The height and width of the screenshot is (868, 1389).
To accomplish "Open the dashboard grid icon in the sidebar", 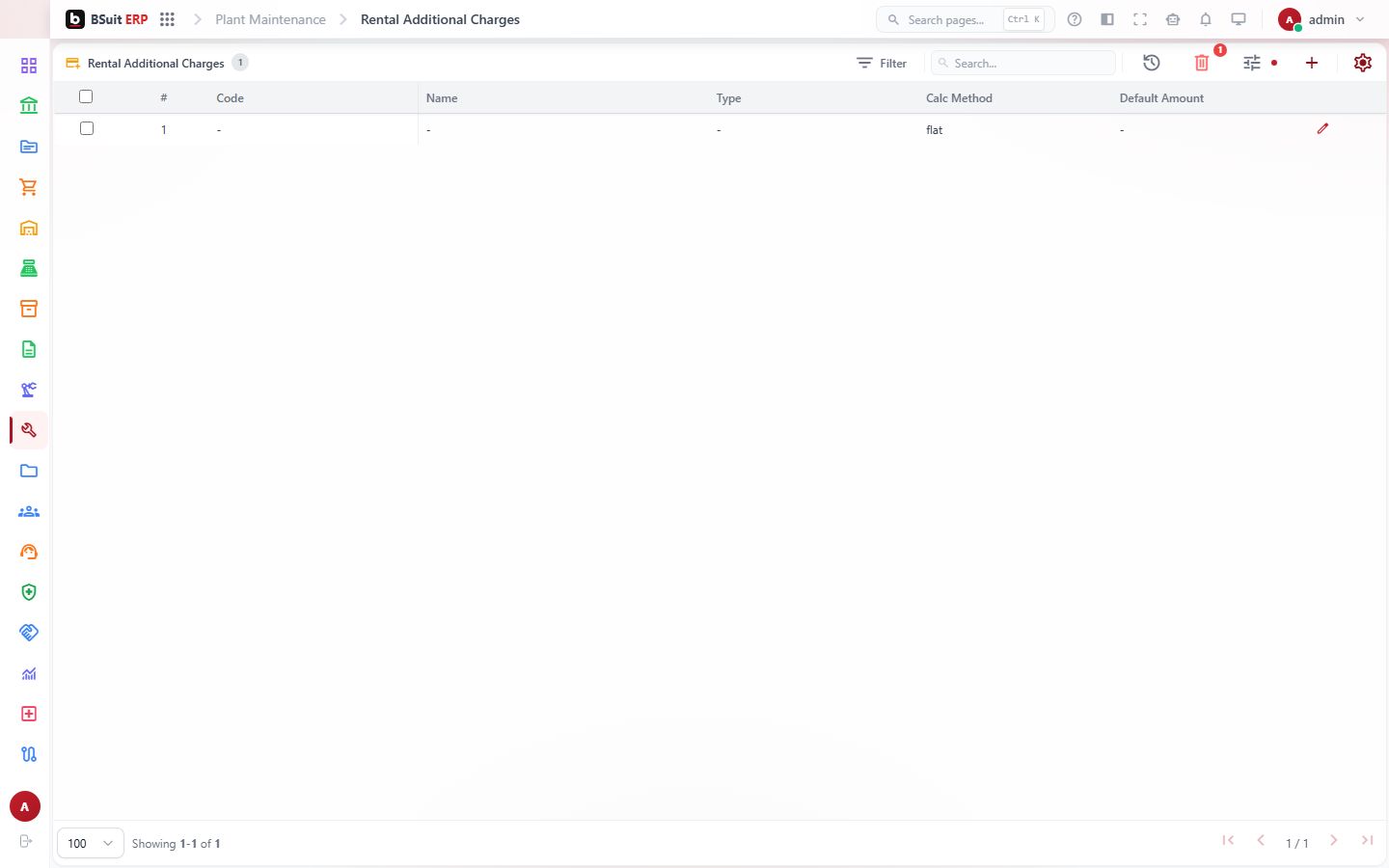I will (x=29, y=66).
